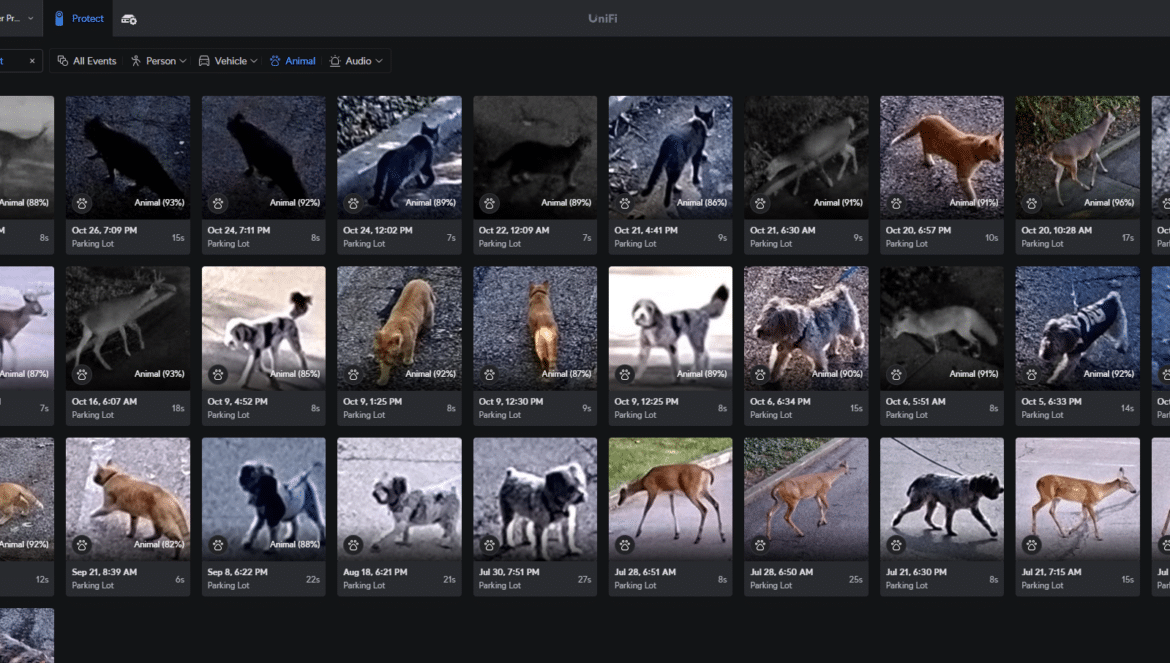
Task: Click the paw icon on Oct 22, 12:09 AM thumbnail
Action: click(x=489, y=204)
